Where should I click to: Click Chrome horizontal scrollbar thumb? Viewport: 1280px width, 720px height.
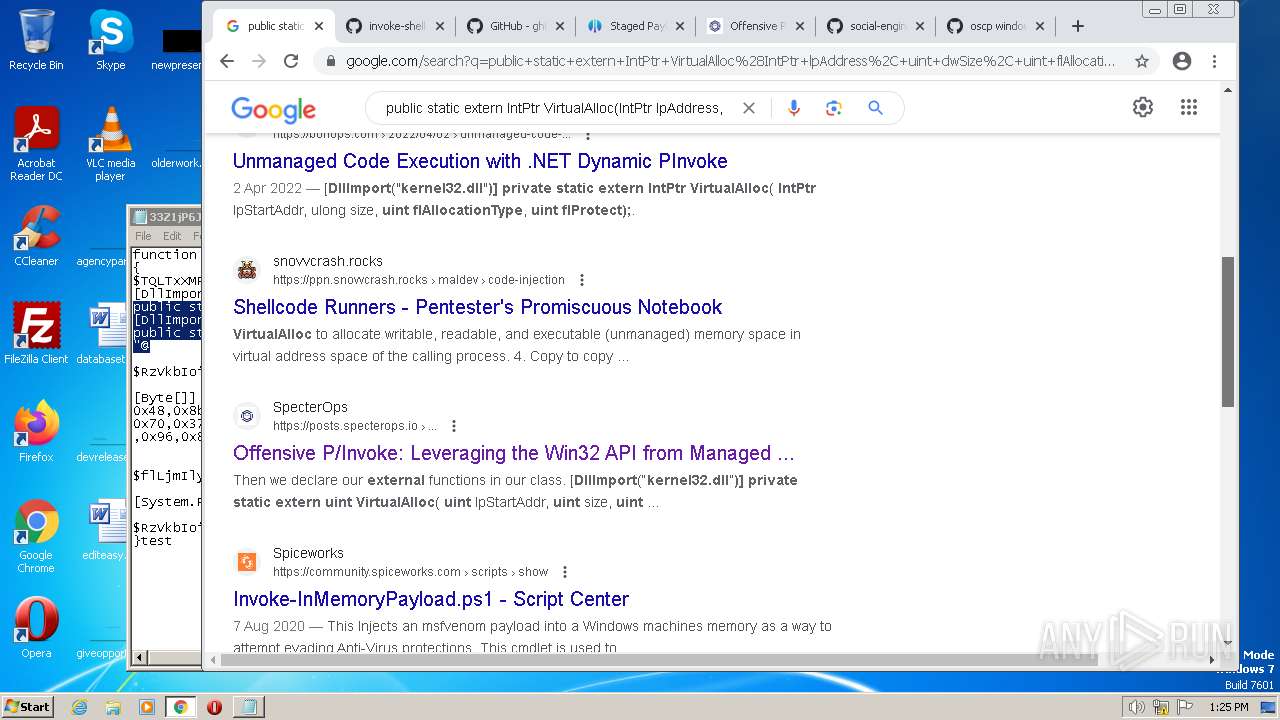[x=659, y=660]
